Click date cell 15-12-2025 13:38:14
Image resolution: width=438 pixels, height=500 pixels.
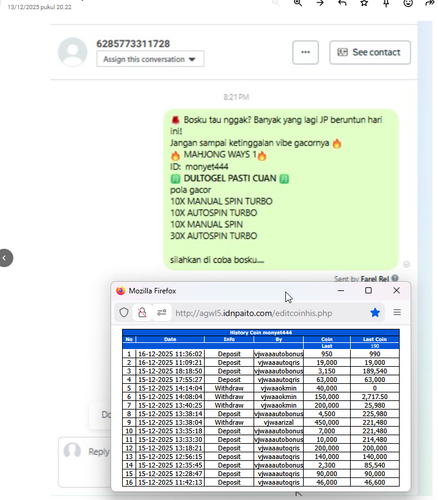coord(170,414)
